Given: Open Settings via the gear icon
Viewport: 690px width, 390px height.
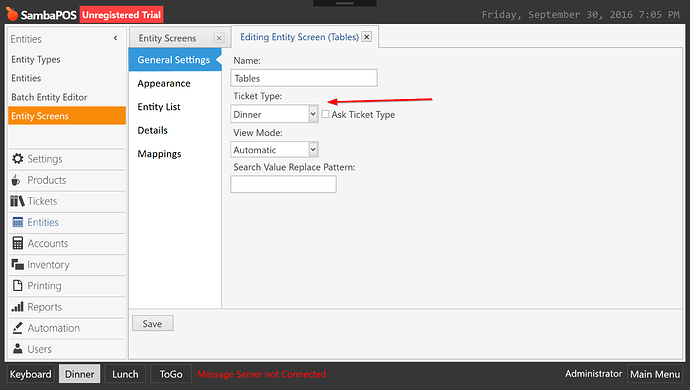Looking at the screenshot, I should click(x=18, y=159).
